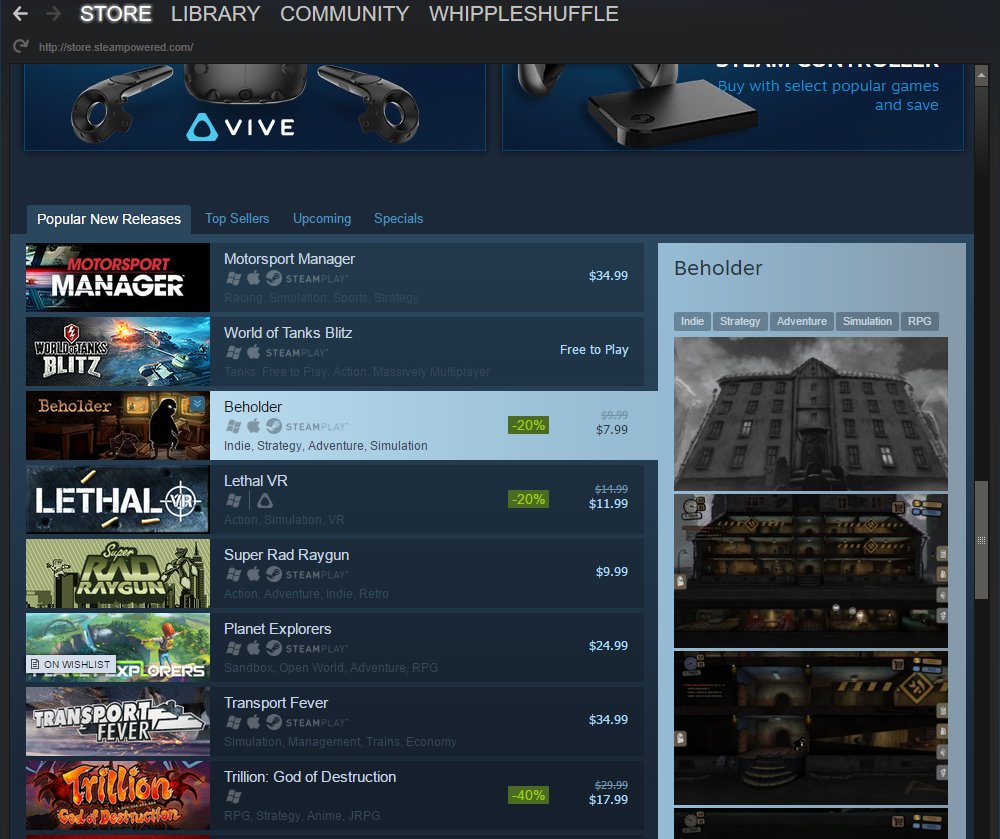Reload the store page
The width and height of the screenshot is (1000, 839).
click(21, 46)
